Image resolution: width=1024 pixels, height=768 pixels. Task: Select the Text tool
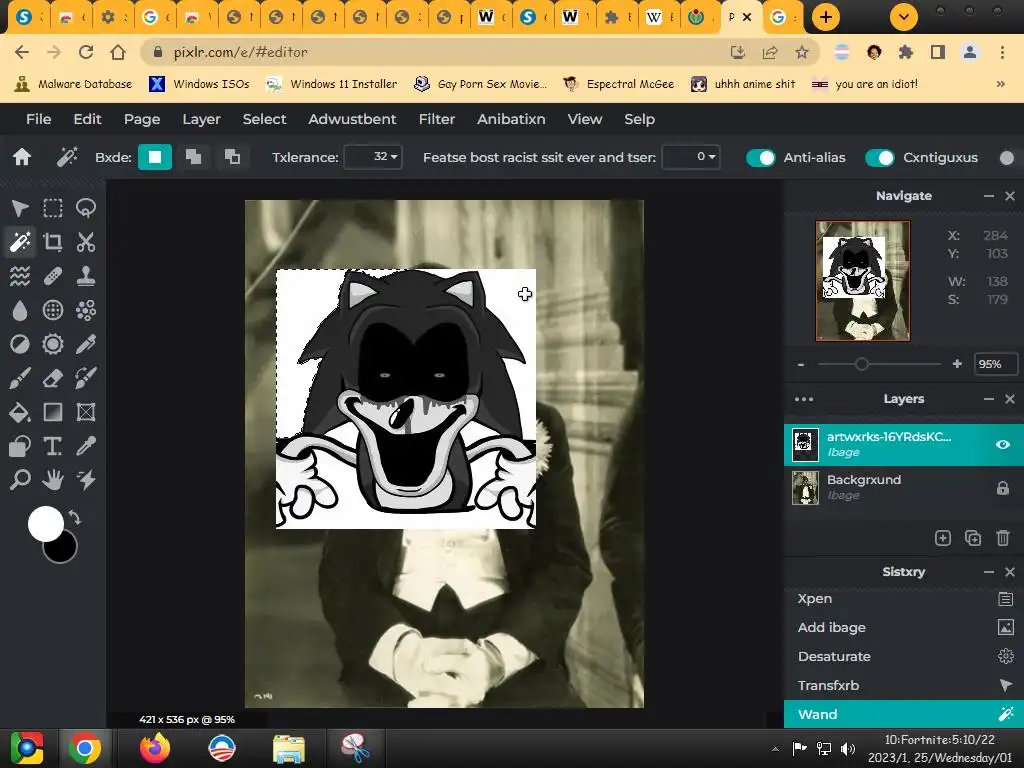53,446
